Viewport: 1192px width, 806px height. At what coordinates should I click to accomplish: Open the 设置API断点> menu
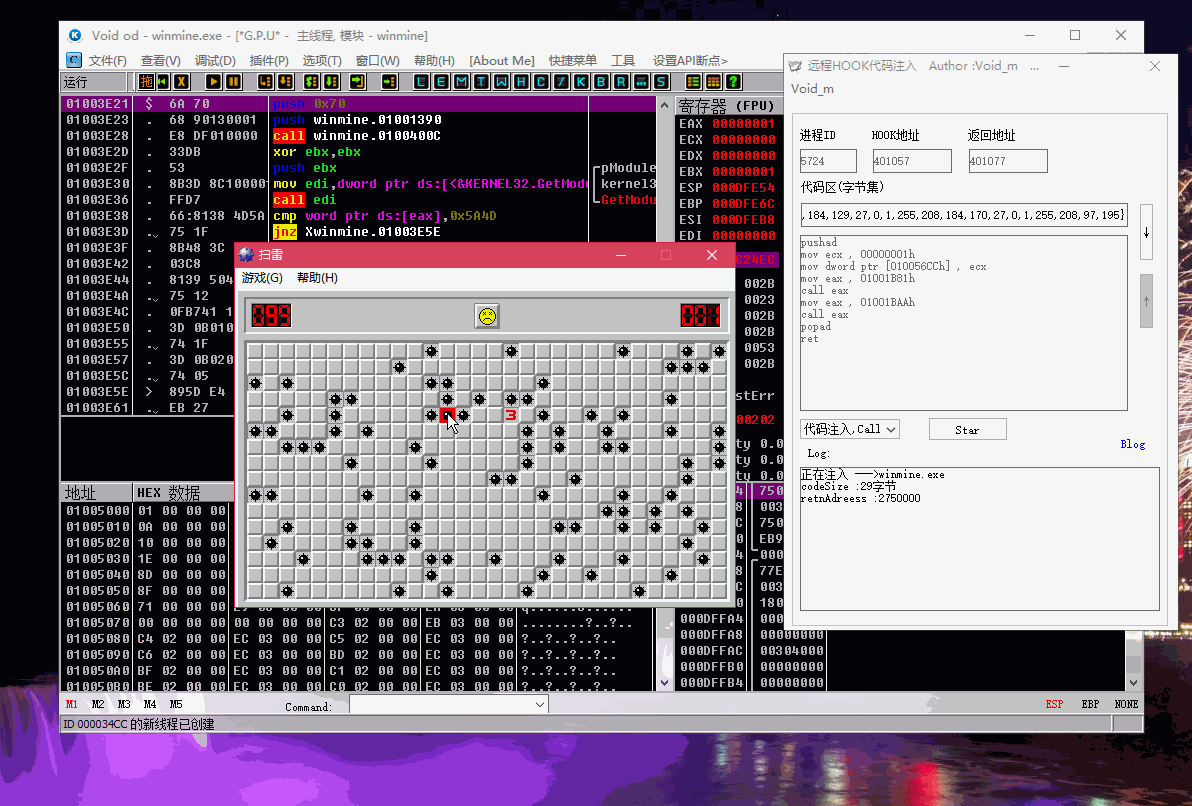(690, 60)
